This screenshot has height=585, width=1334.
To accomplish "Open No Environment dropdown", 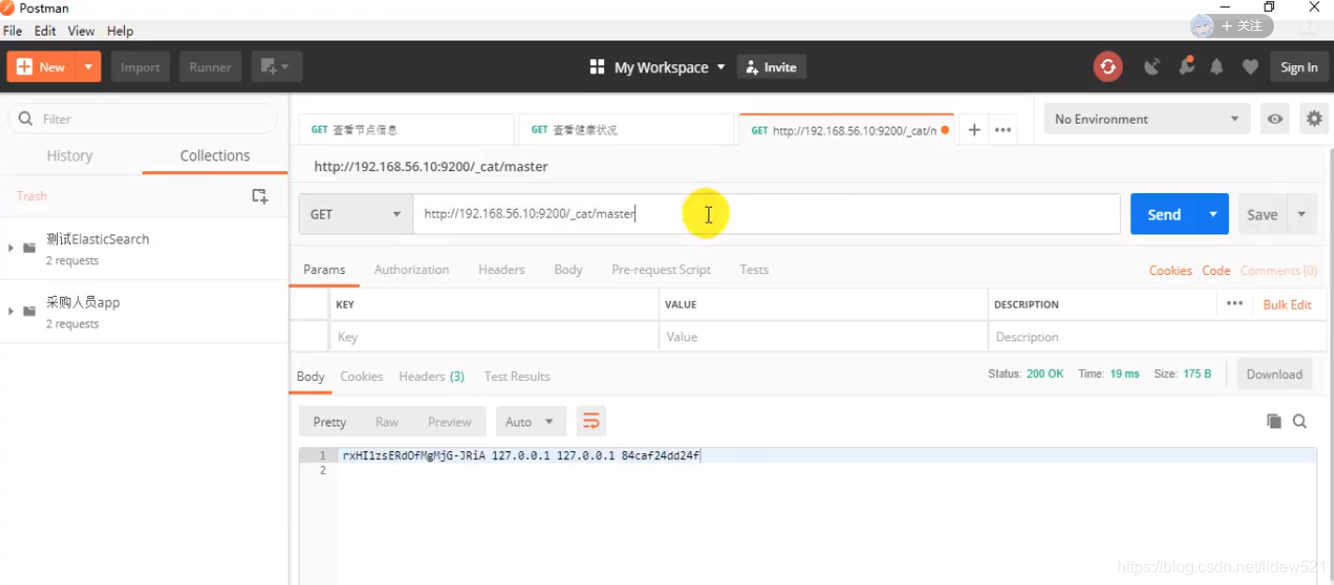I will 1146,119.
